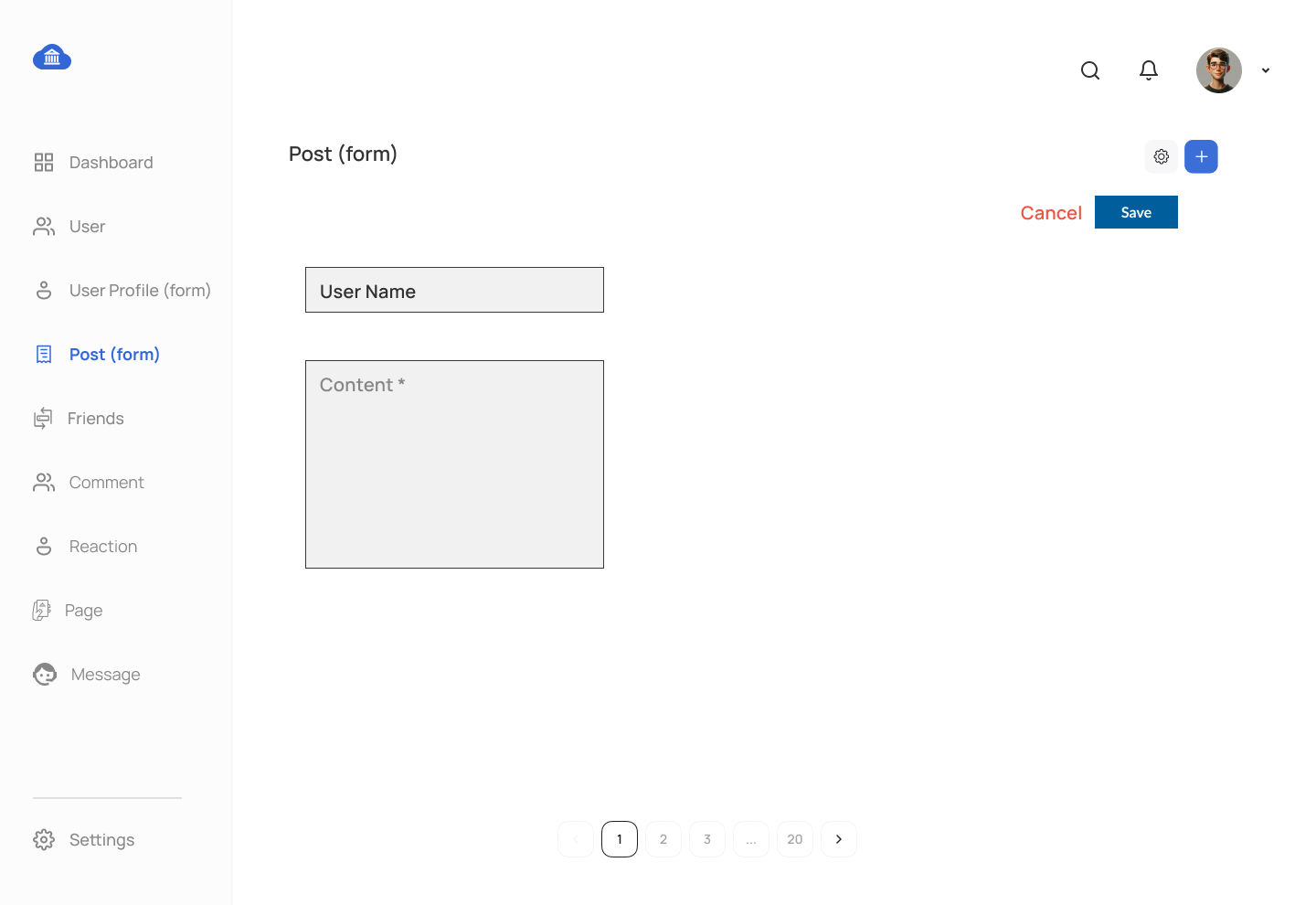The width and height of the screenshot is (1316, 905).
Task: Open Comment menu item
Action: pyautogui.click(x=107, y=483)
